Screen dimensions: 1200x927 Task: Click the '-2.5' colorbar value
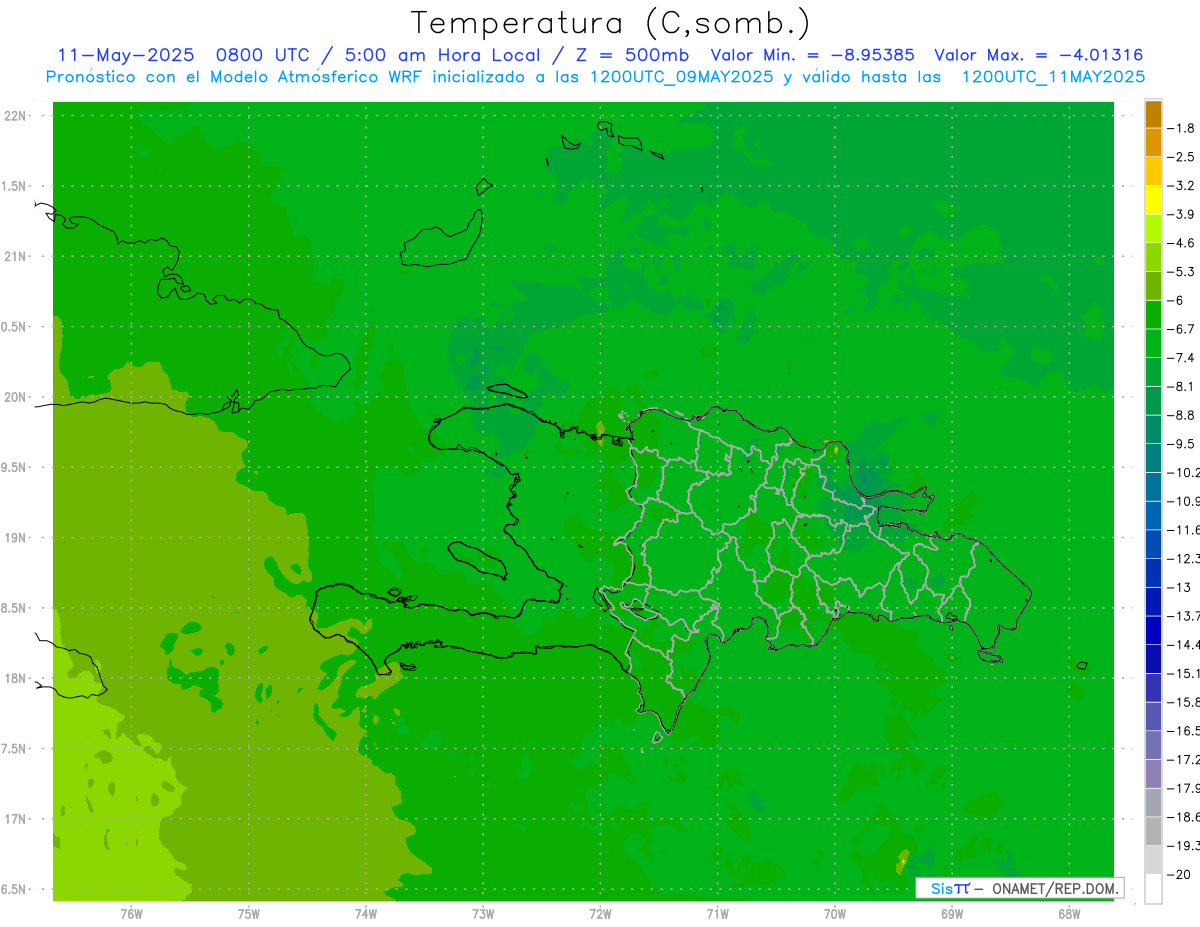(x=1181, y=157)
